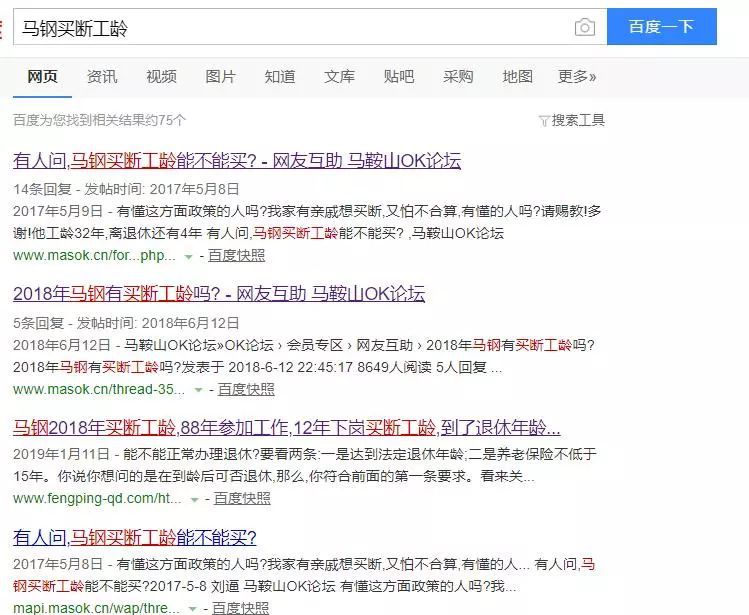Focus the search box containing 马钢买断工龄
Viewport: 749px width, 615px height.
[310, 27]
